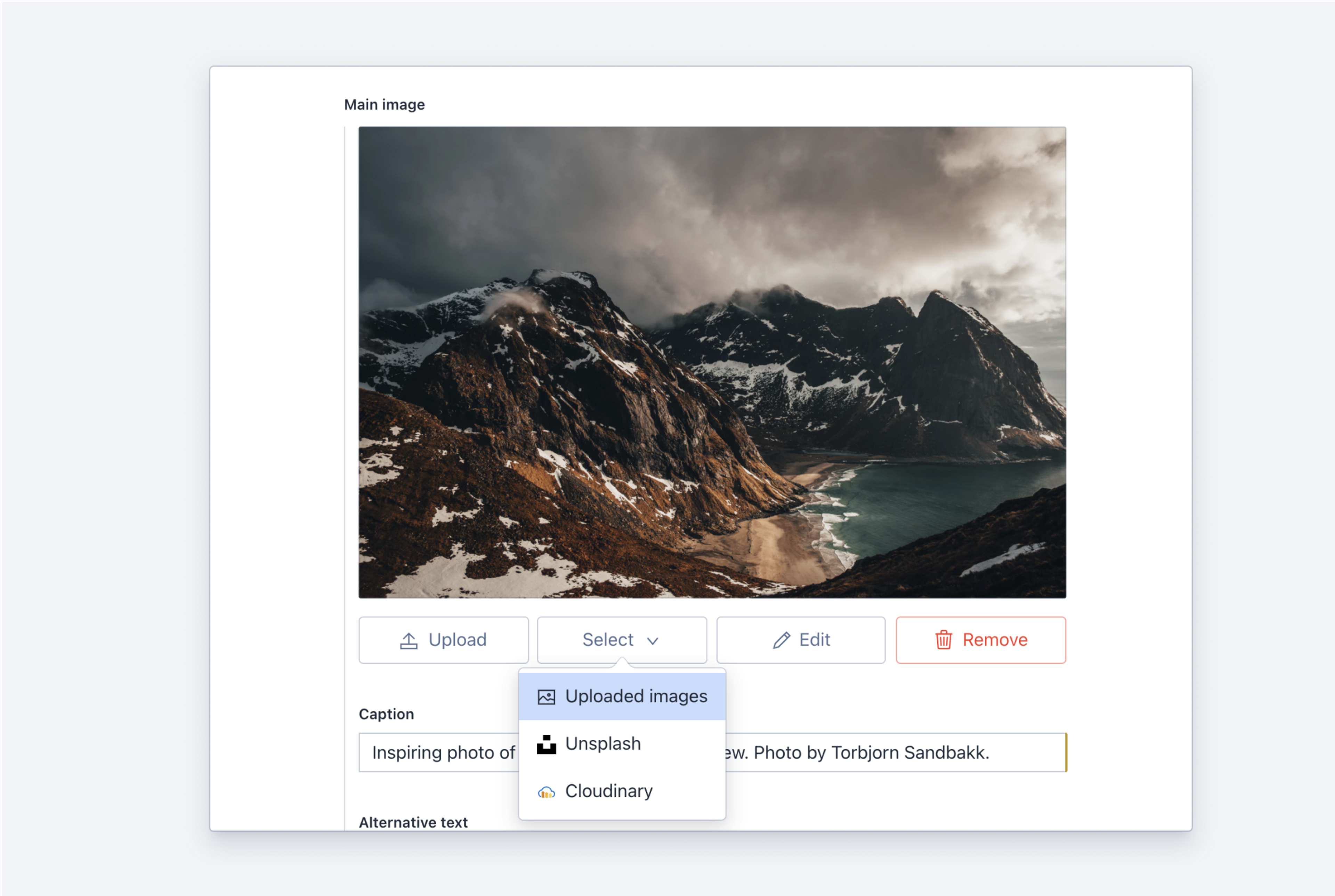Viewport: 1335px width, 896px height.
Task: Click the Caption field label
Action: click(386, 714)
